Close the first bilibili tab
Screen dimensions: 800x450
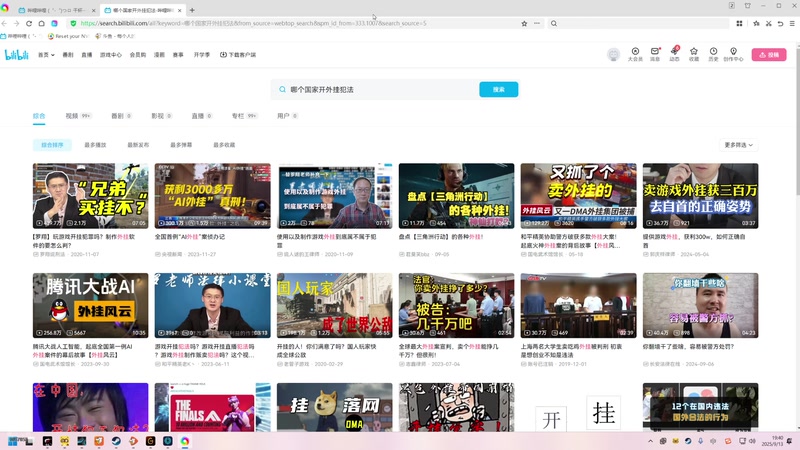(x=93, y=10)
